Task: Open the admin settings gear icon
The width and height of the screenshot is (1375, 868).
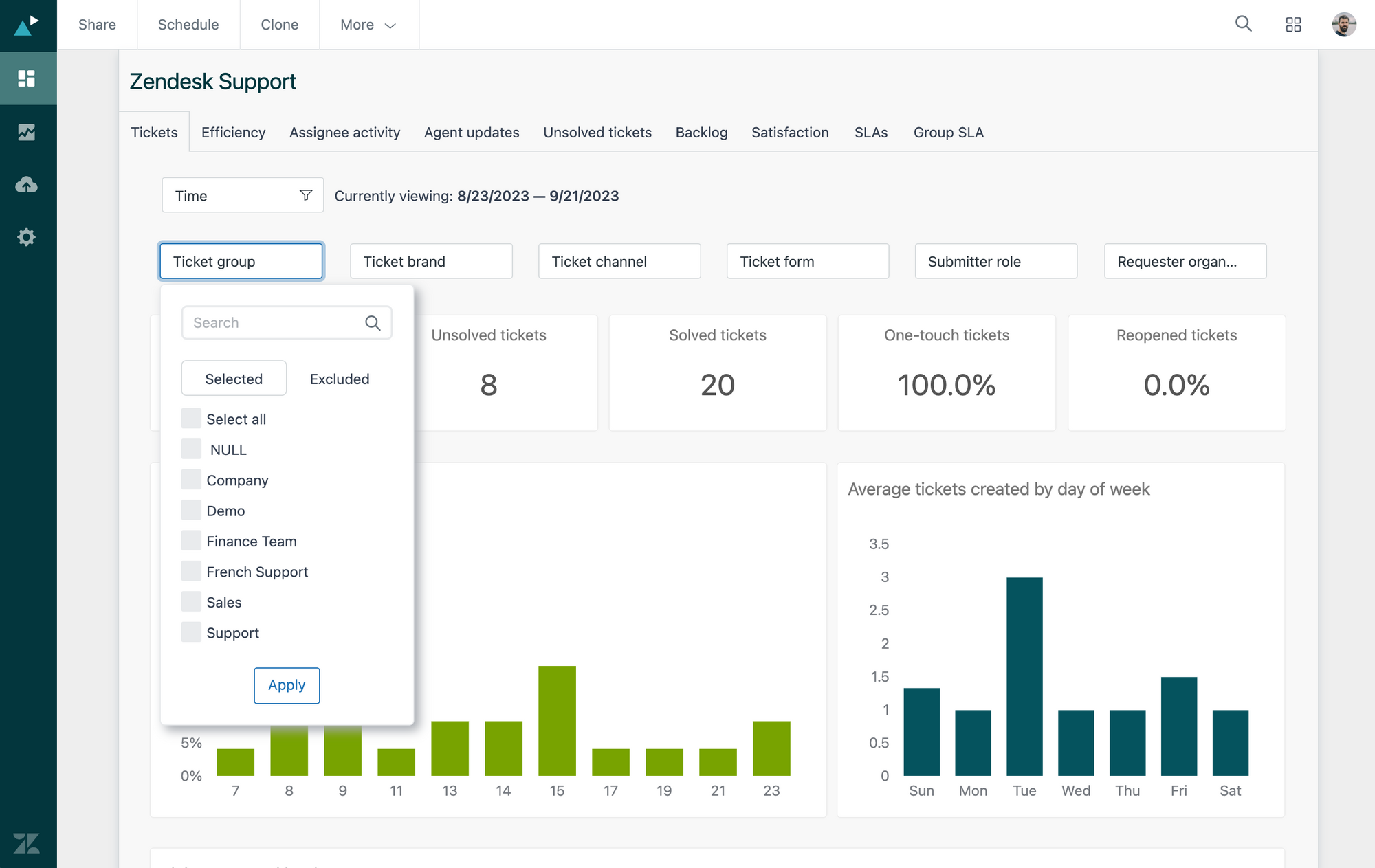Action: (x=27, y=237)
